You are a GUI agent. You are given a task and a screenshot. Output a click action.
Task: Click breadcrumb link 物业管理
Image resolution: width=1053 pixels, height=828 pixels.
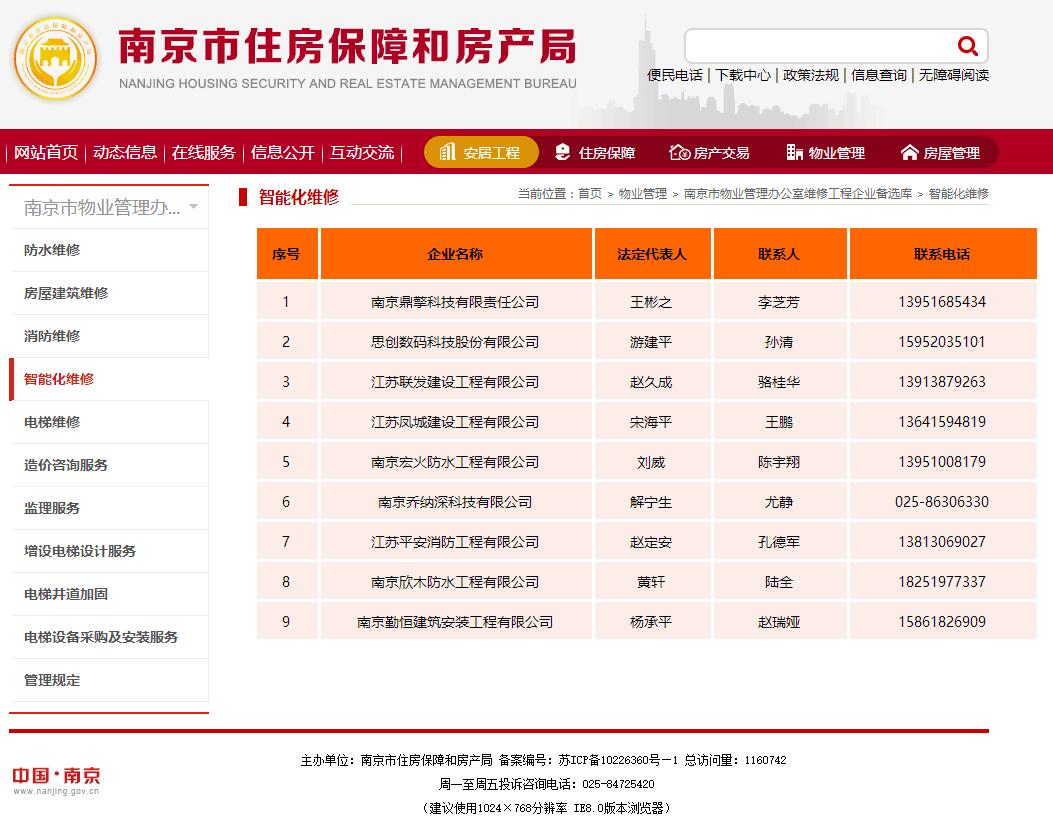coord(643,193)
